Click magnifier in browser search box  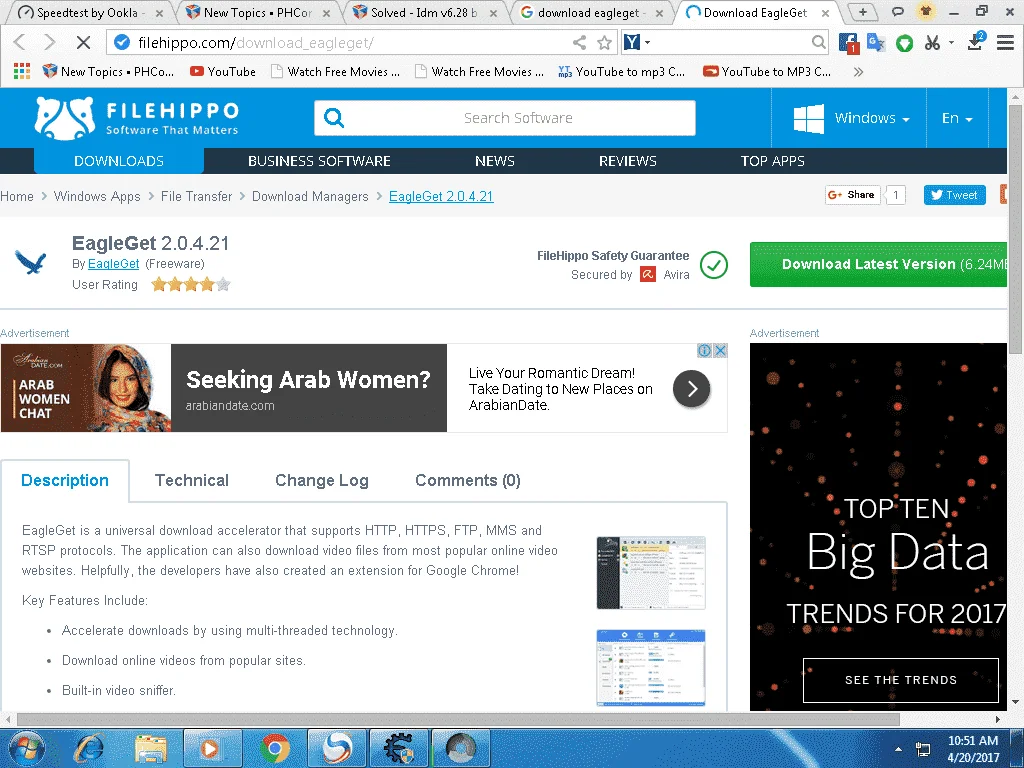[818, 42]
